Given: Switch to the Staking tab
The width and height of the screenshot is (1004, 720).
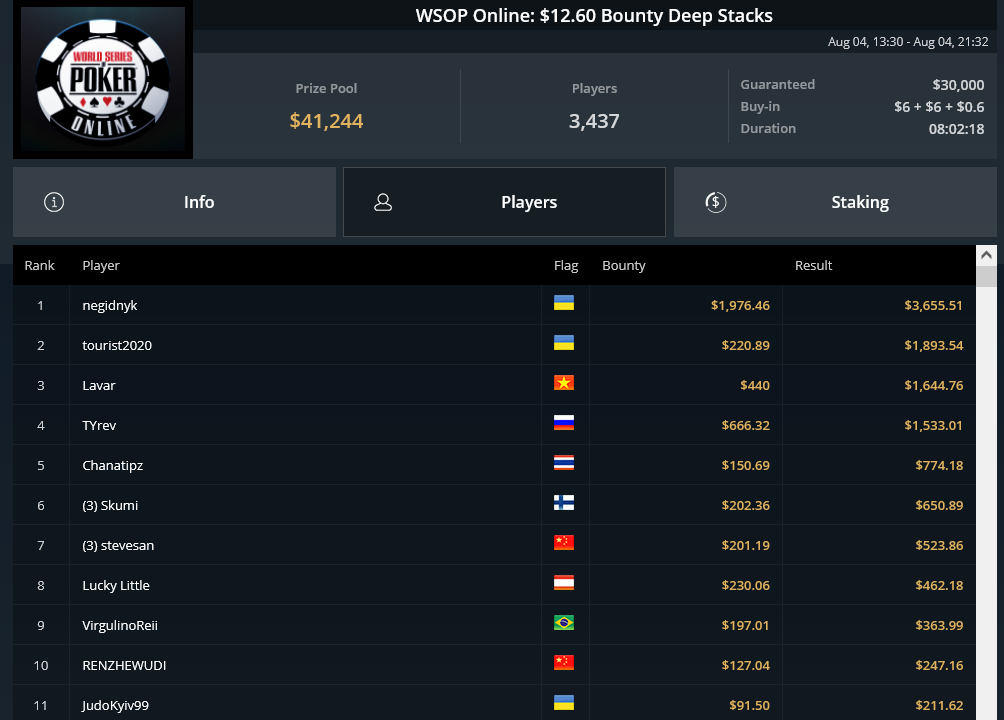Looking at the screenshot, I should tap(835, 202).
